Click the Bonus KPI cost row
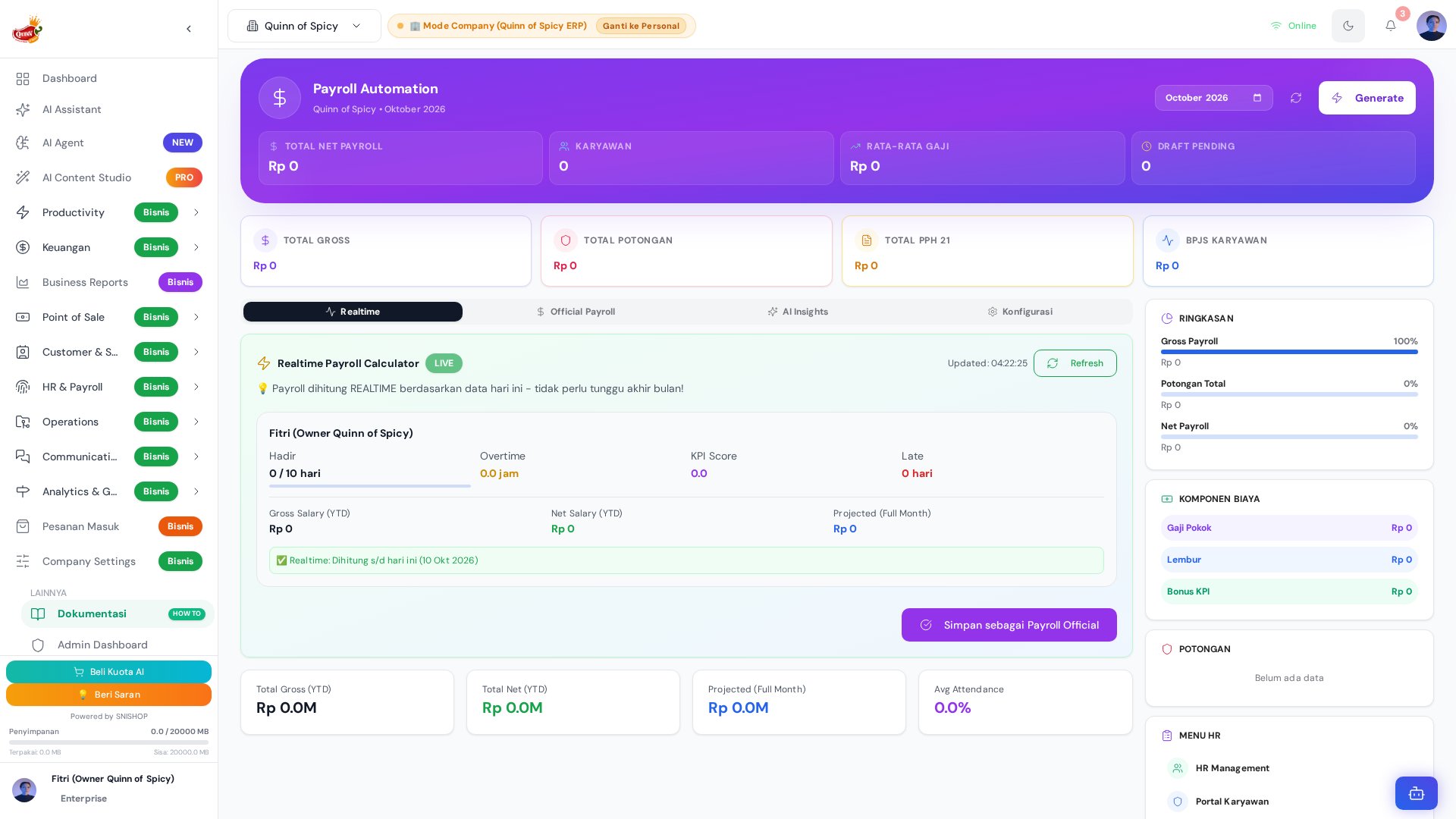1456x819 pixels. click(x=1289, y=591)
